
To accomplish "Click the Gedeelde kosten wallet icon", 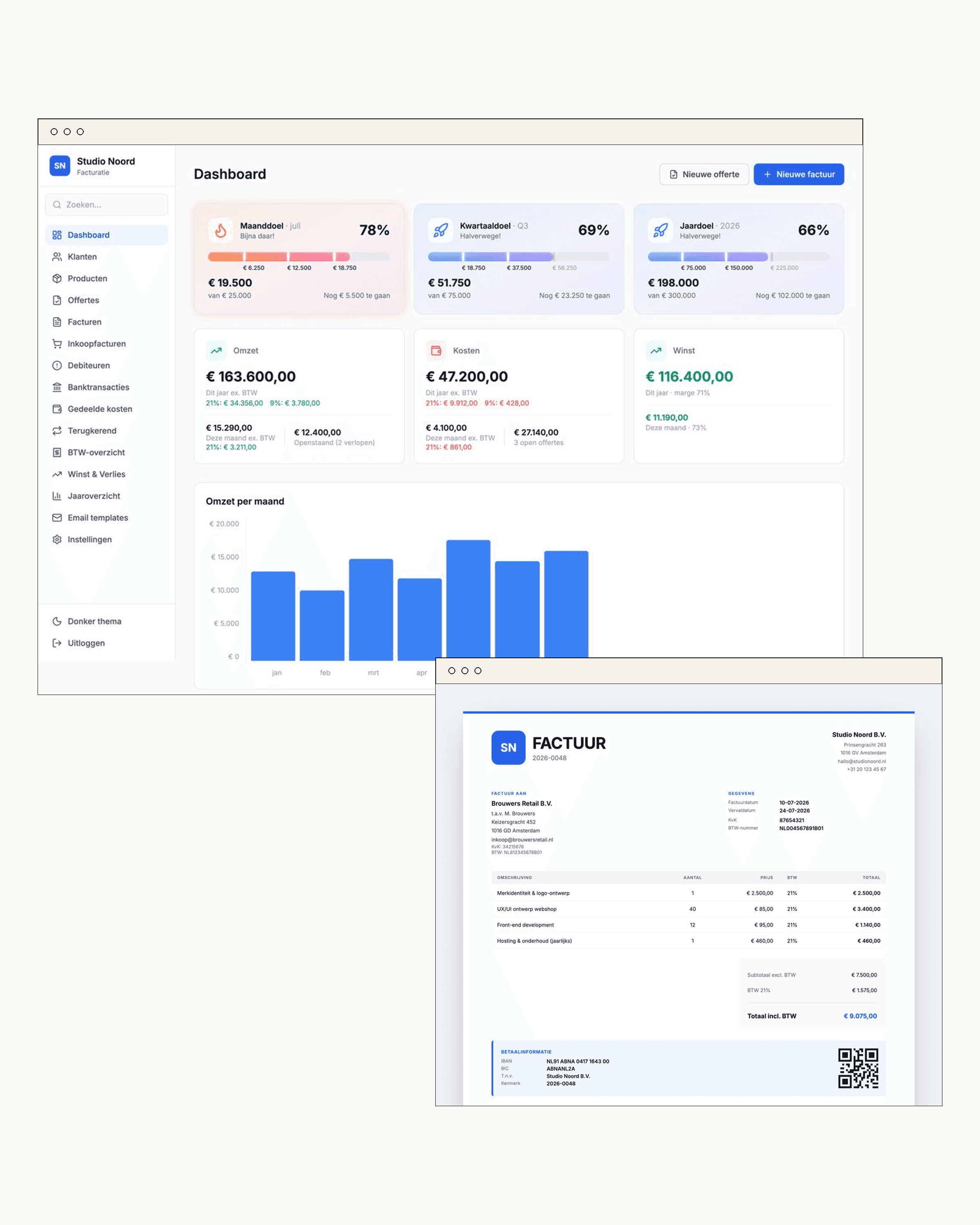I will (x=57, y=409).
